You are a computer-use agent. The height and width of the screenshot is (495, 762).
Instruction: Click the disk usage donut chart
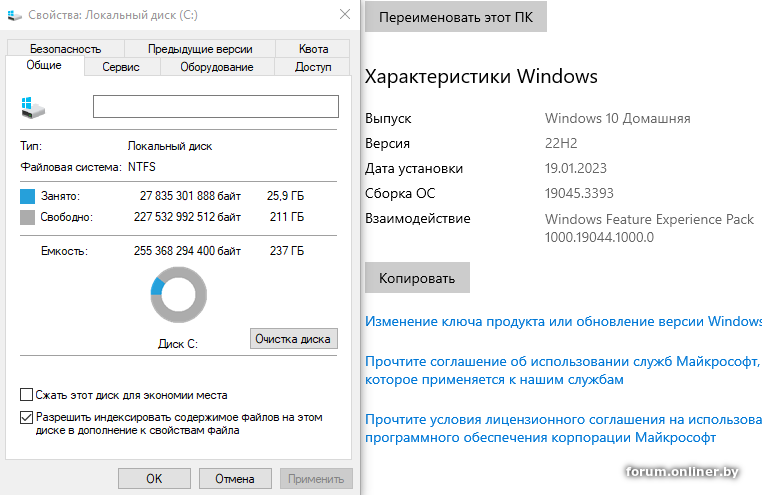[178, 295]
